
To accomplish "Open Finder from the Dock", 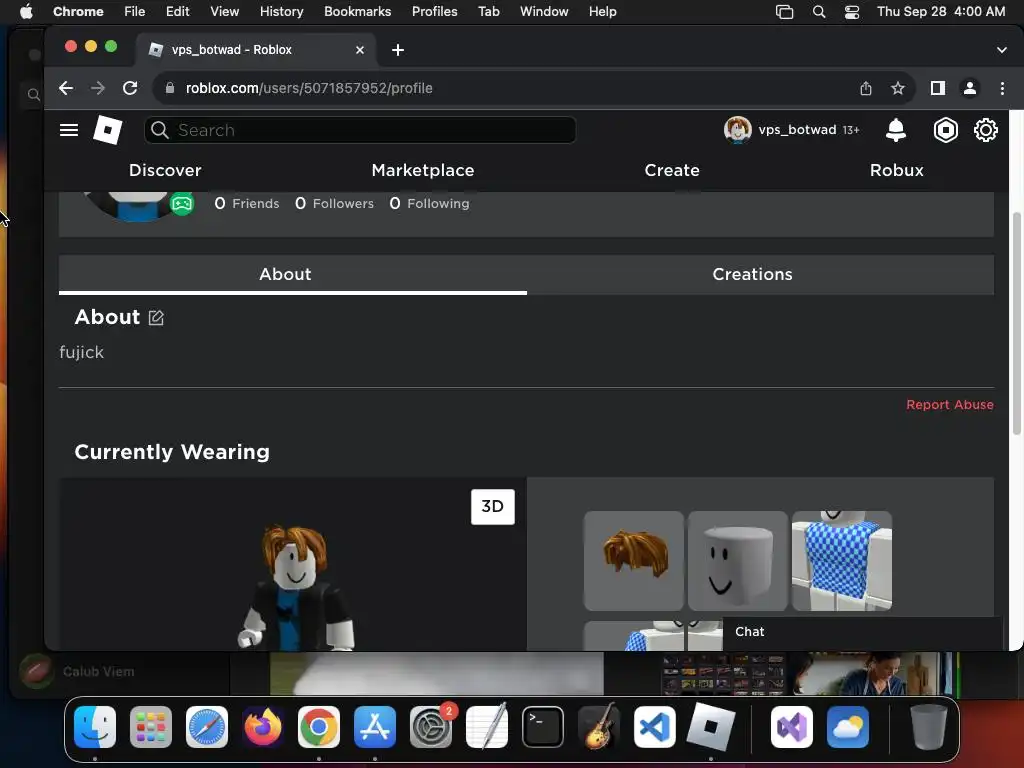I will 95,726.
